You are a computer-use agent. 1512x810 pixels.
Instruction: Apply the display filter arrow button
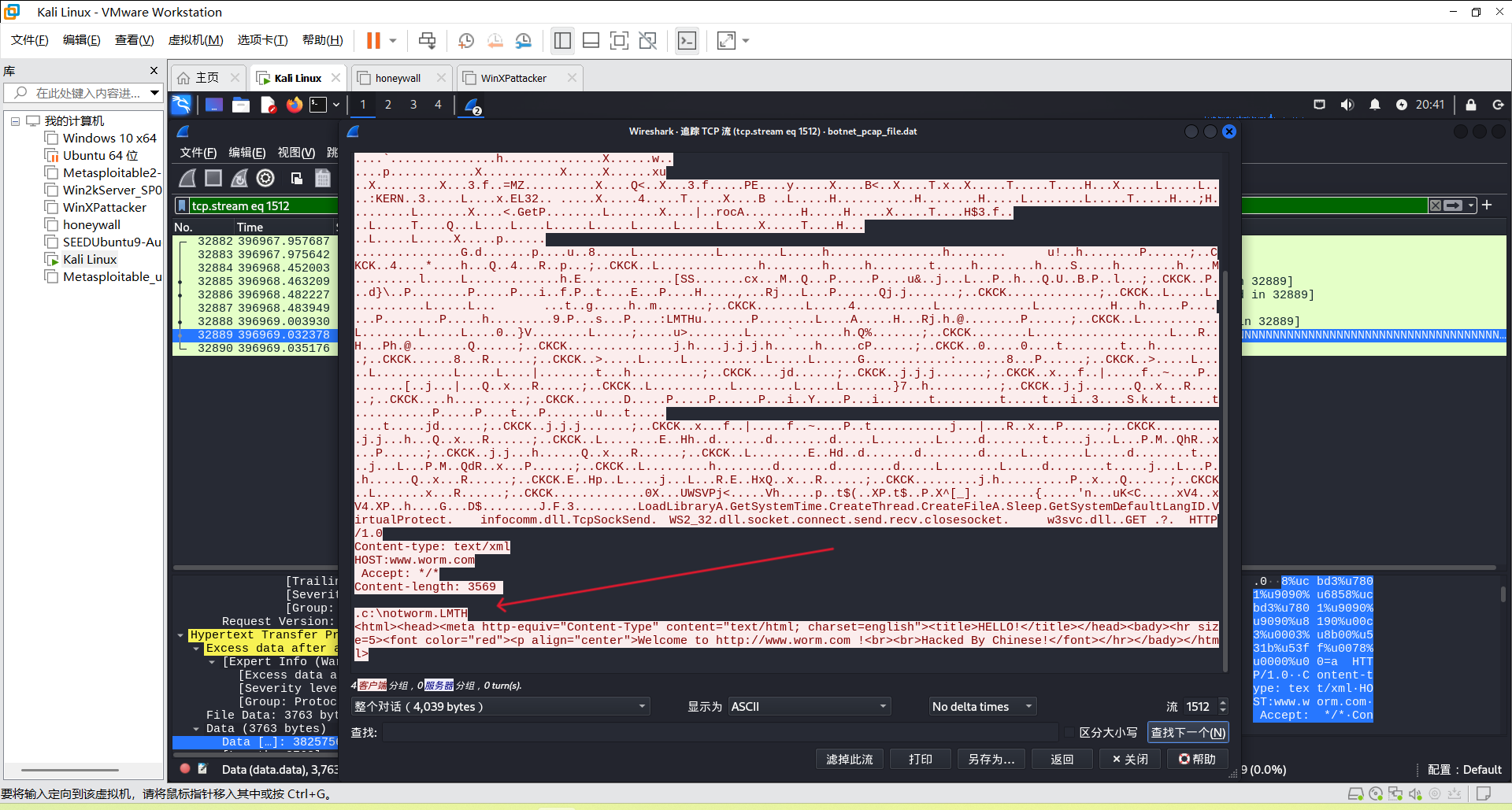pyautogui.click(x=1454, y=205)
